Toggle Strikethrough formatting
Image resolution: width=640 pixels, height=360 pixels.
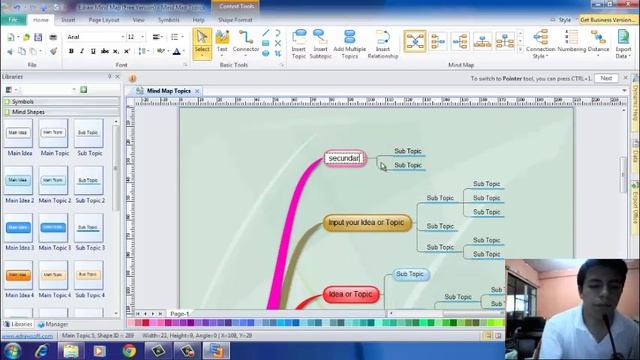[104, 51]
